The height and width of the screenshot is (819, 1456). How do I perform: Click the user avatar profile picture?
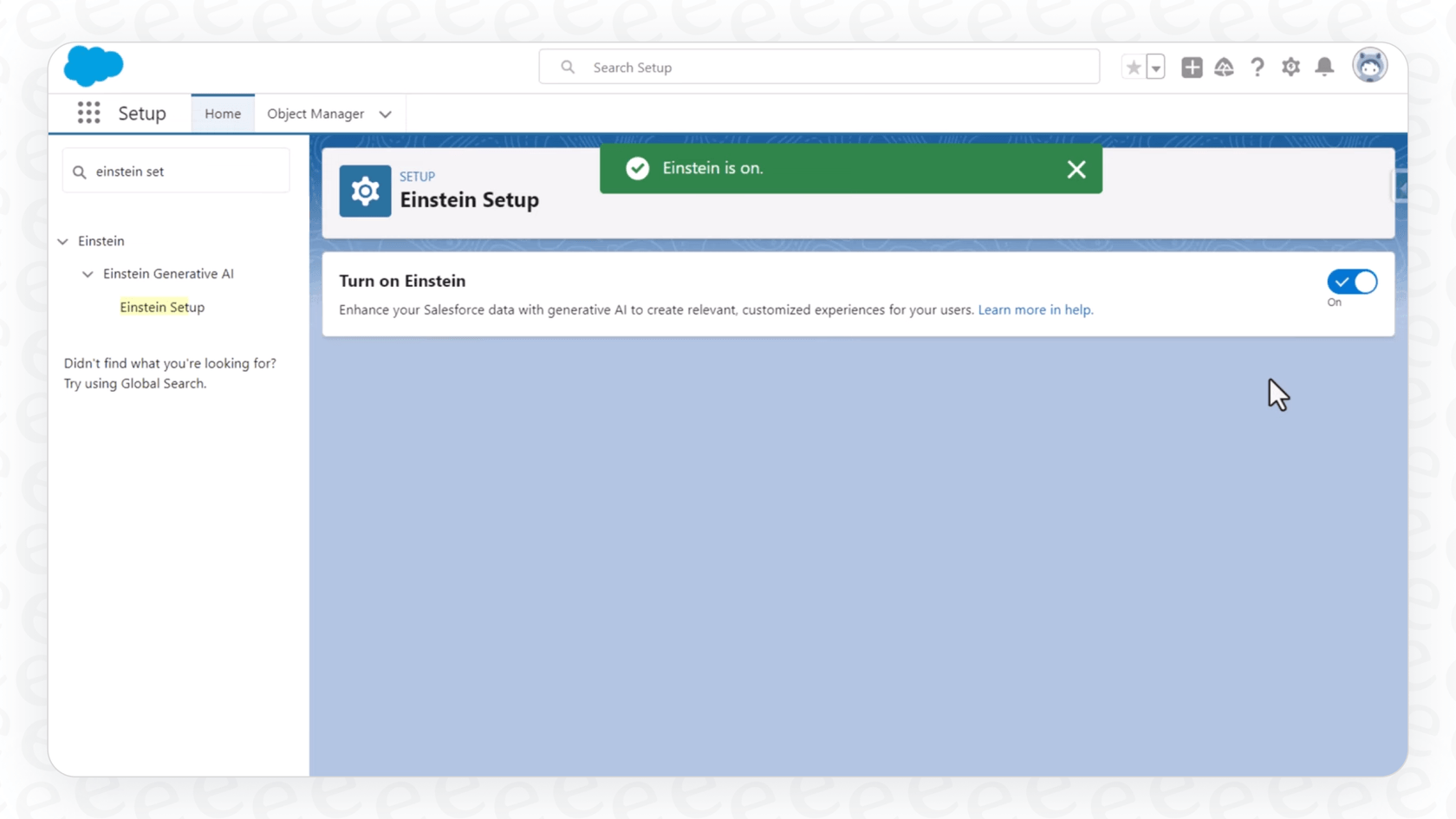pos(1369,64)
